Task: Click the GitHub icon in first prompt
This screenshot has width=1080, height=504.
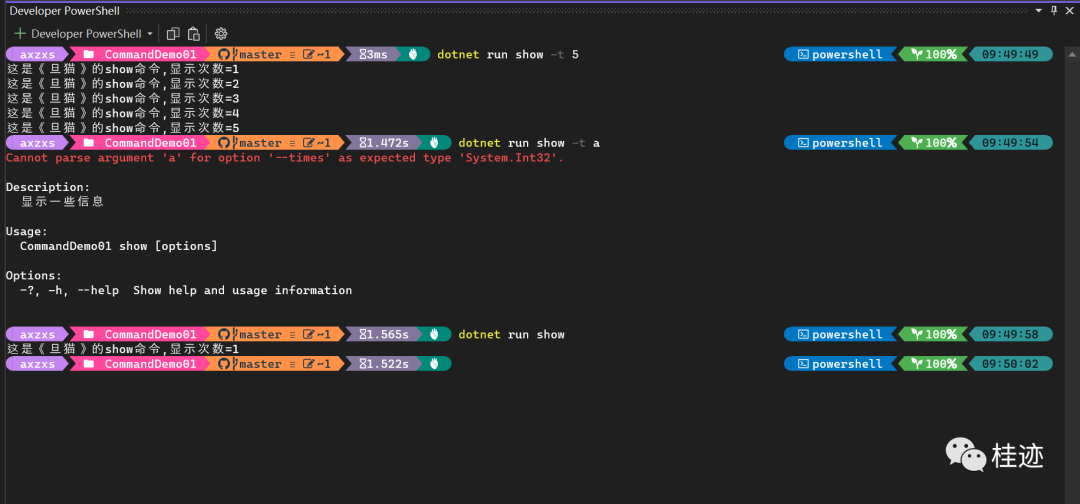Action: point(225,54)
